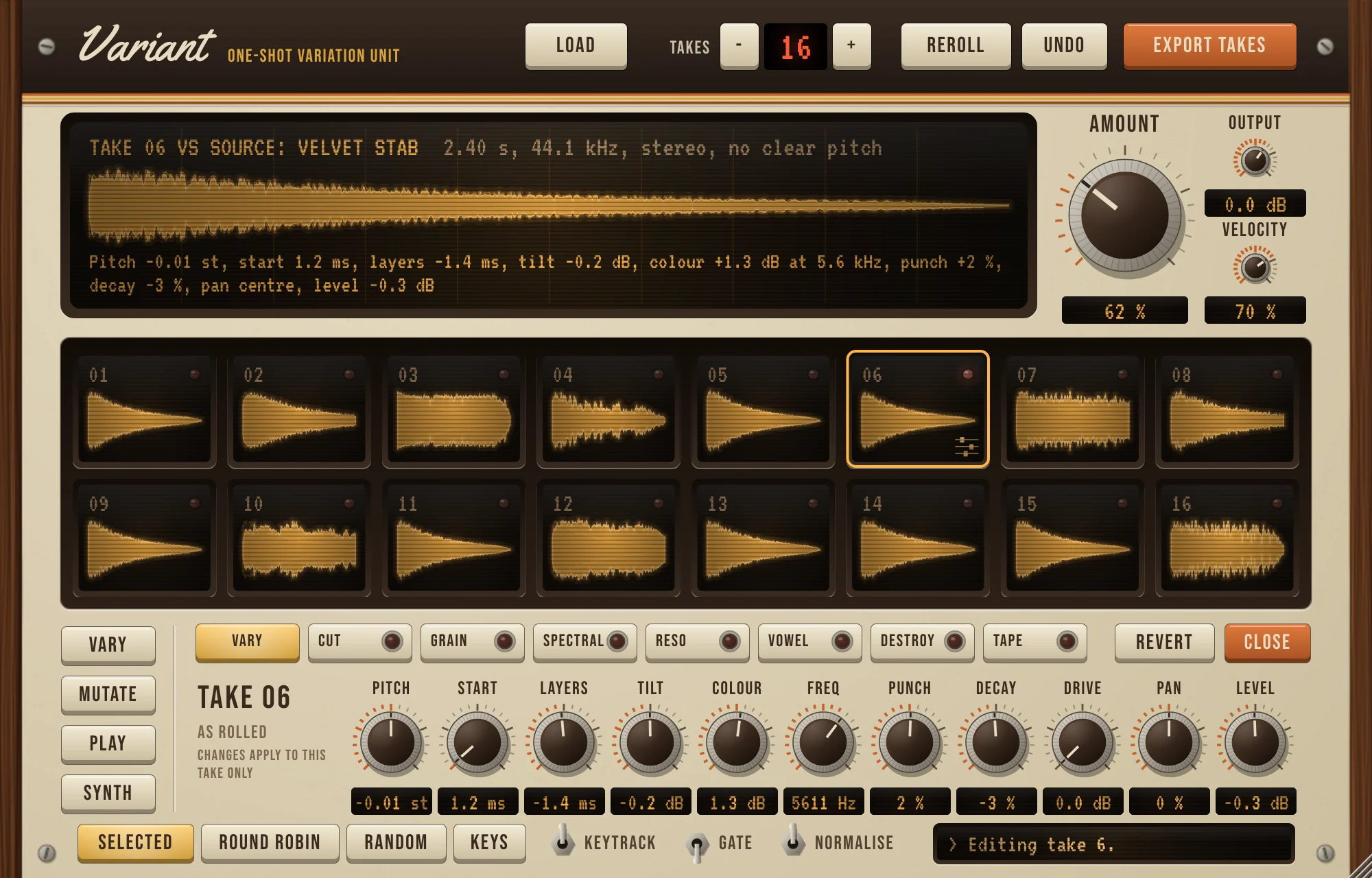Flip the KEYTRACK toggle switch
1372x878 pixels.
coord(563,840)
